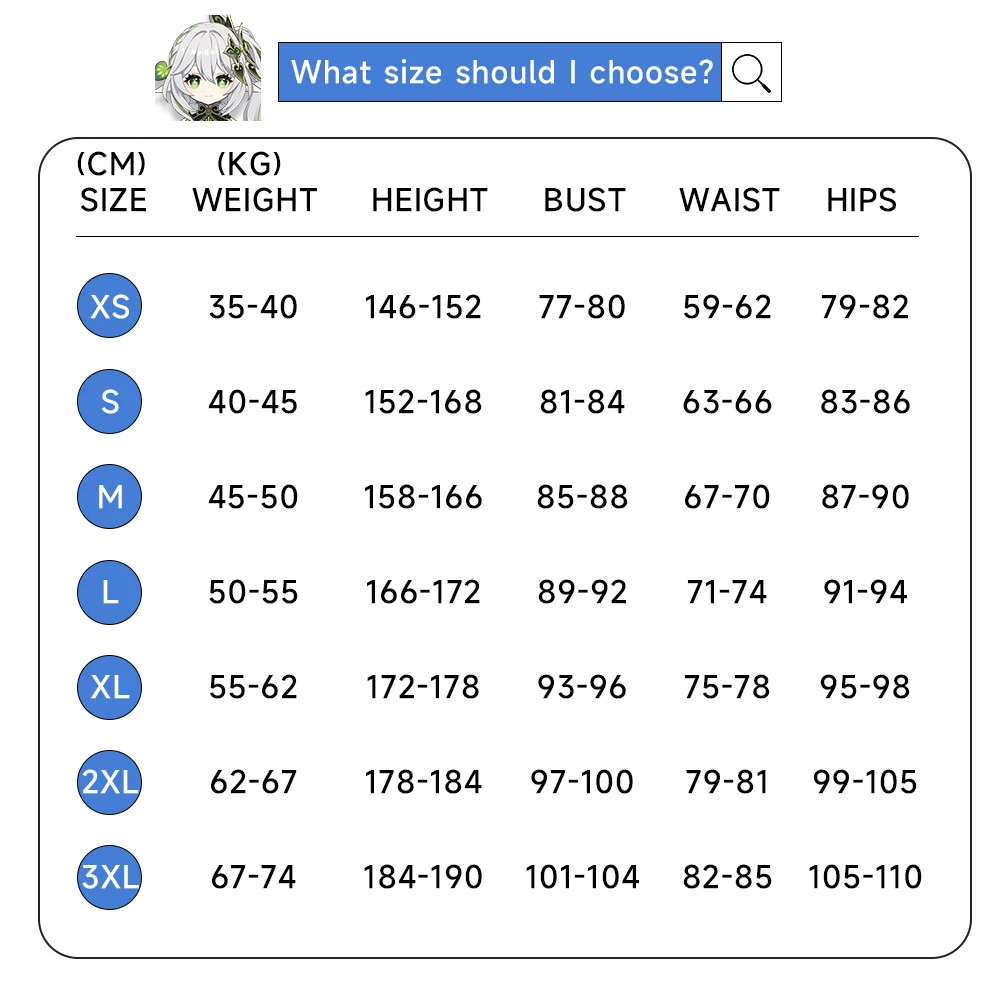Click the BUST column header
The height and width of the screenshot is (1000, 1000).
(x=584, y=200)
